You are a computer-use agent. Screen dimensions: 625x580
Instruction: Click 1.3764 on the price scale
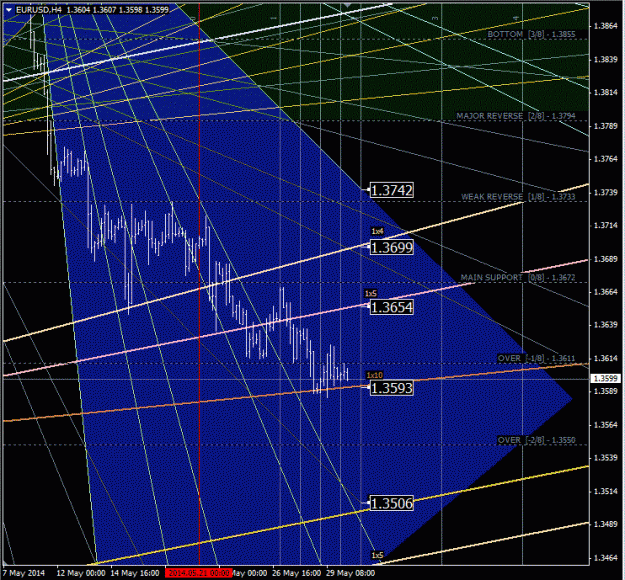(x=605, y=159)
